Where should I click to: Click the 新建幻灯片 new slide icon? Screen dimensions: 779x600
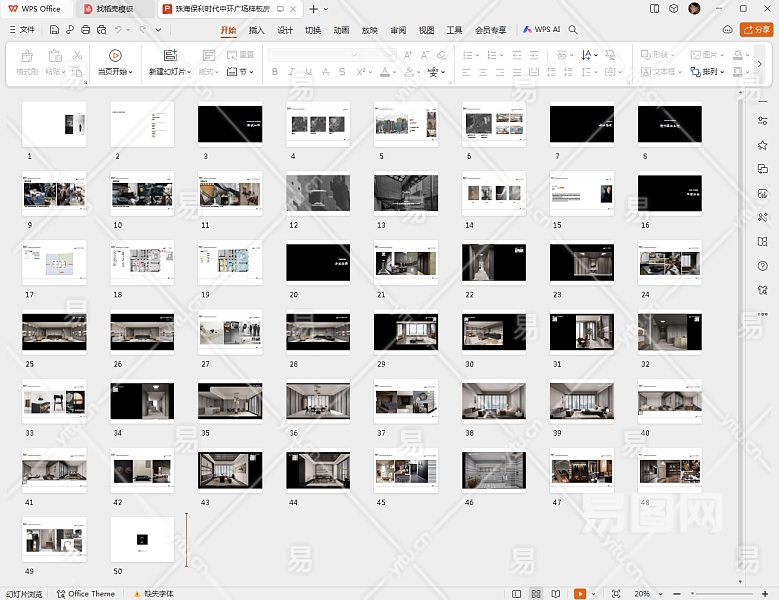(x=170, y=56)
